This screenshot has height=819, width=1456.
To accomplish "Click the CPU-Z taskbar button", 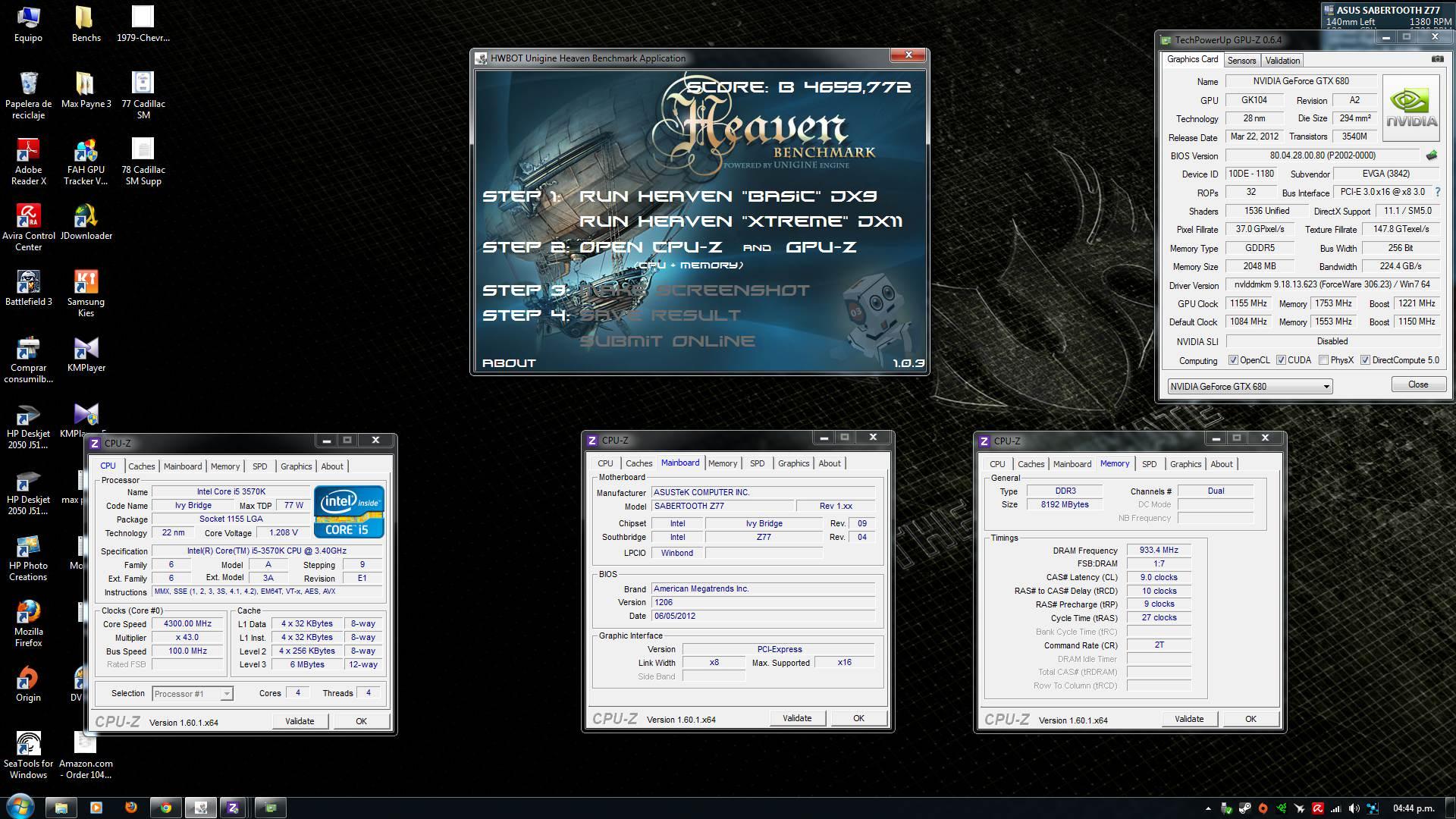I will [232, 808].
